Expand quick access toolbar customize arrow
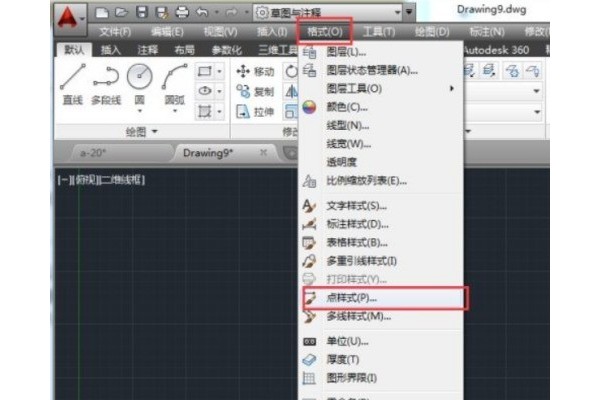This screenshot has width=600, height=400. pyautogui.click(x=409, y=12)
